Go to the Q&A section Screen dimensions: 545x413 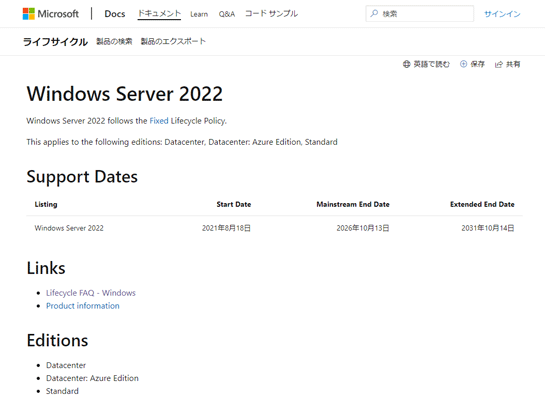point(227,14)
